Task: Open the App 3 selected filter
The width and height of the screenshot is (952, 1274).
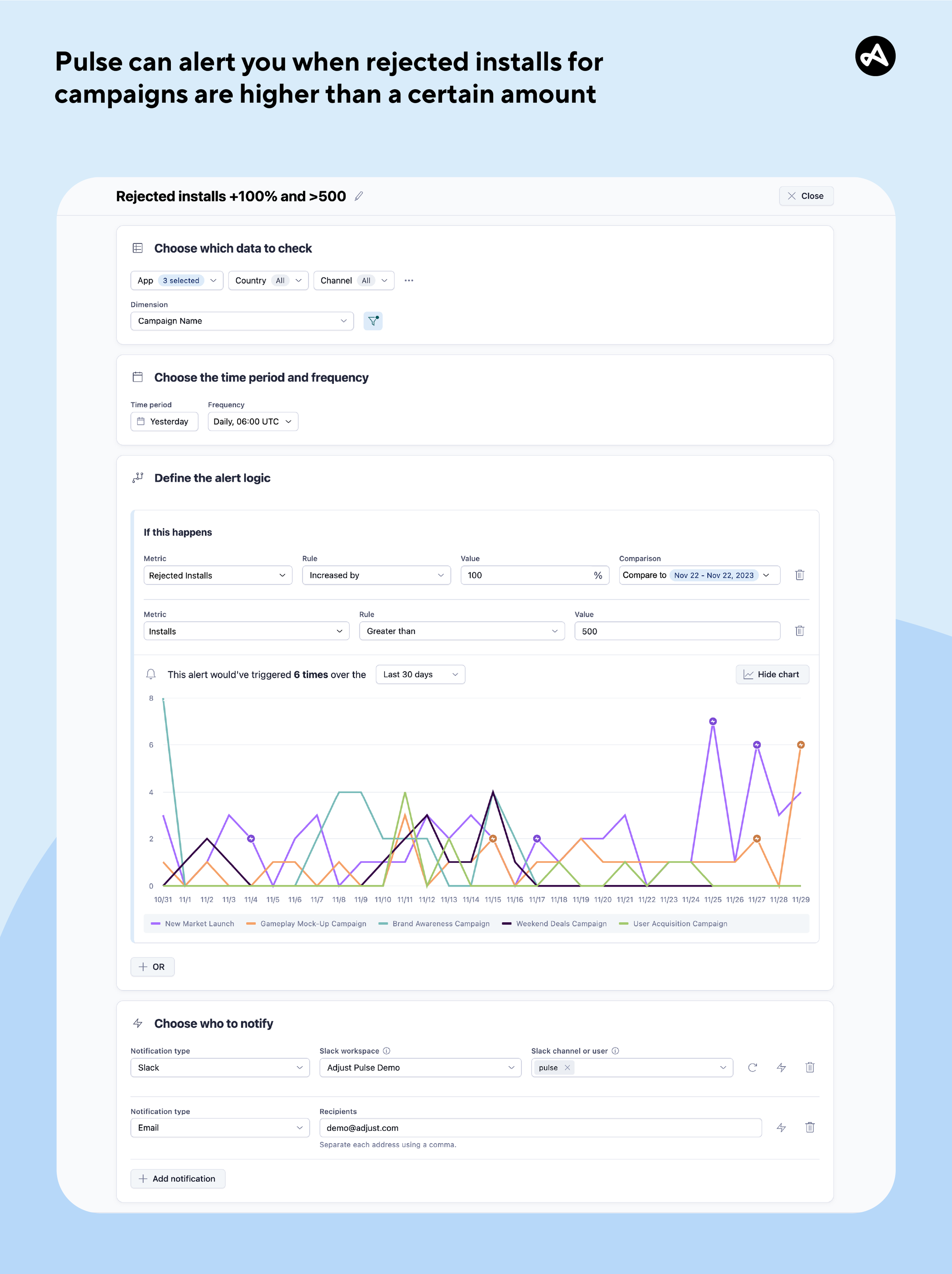Action: pos(177,281)
